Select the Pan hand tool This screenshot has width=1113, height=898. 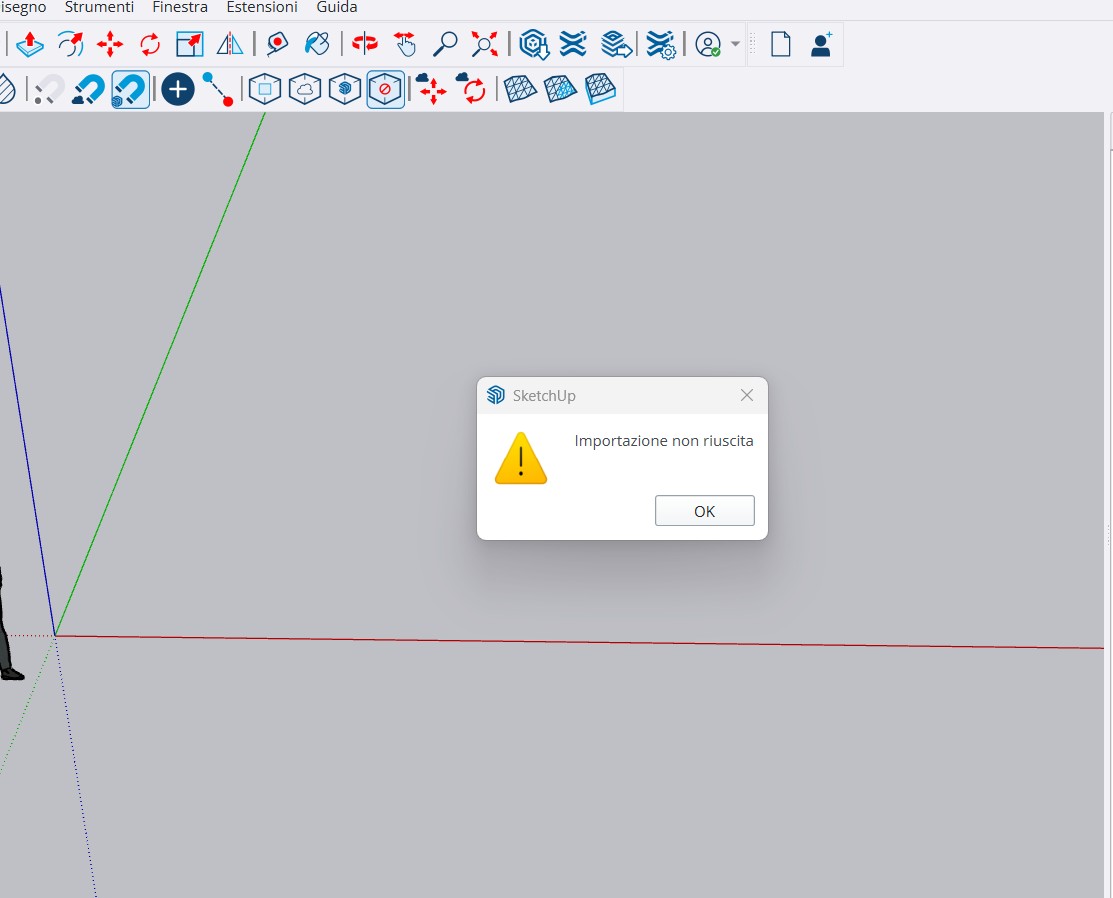pyautogui.click(x=405, y=44)
